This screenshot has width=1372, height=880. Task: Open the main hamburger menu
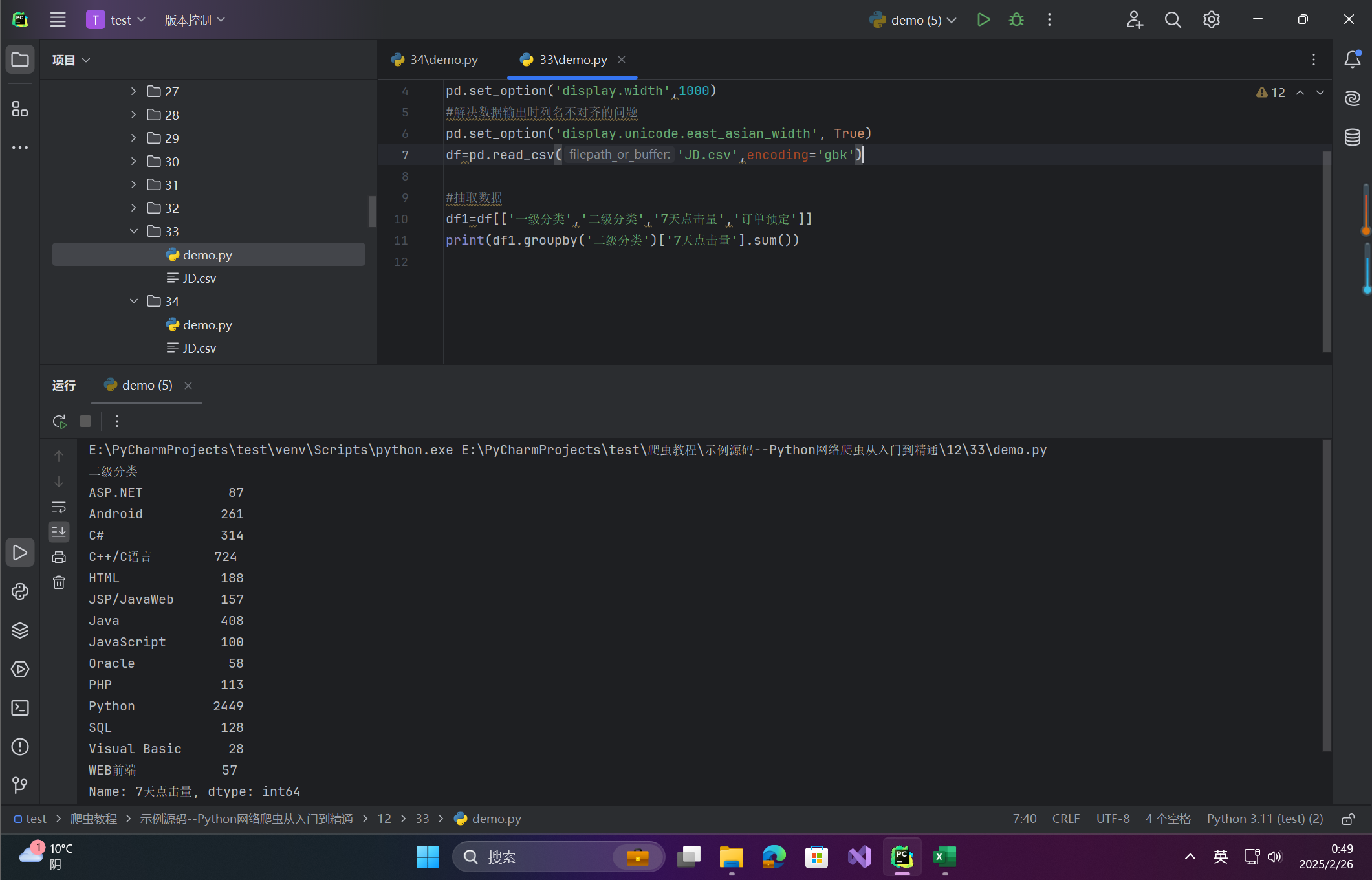tap(58, 19)
